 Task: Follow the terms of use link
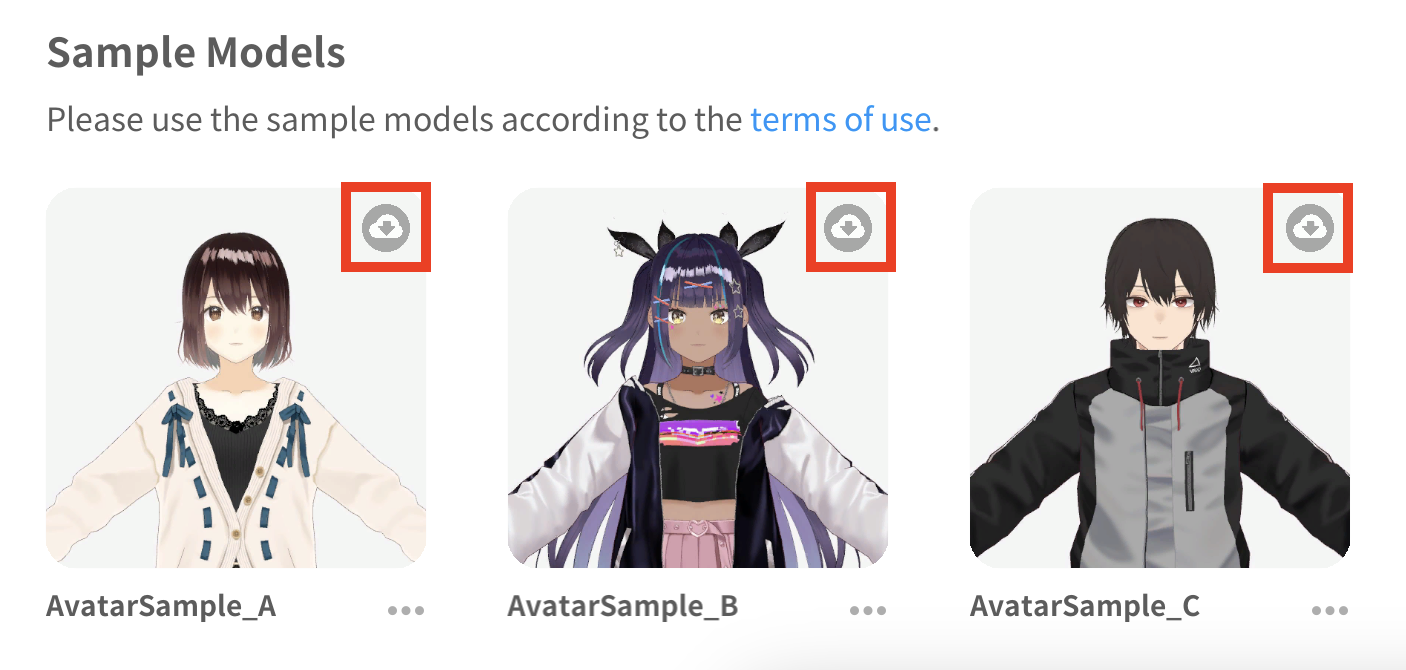[x=840, y=120]
